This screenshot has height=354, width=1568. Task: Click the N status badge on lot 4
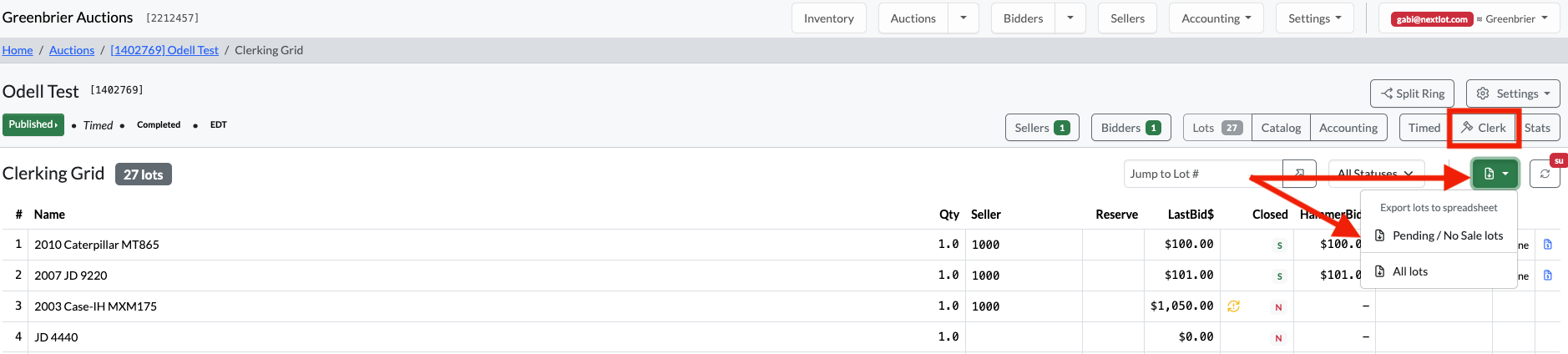[x=1278, y=338]
